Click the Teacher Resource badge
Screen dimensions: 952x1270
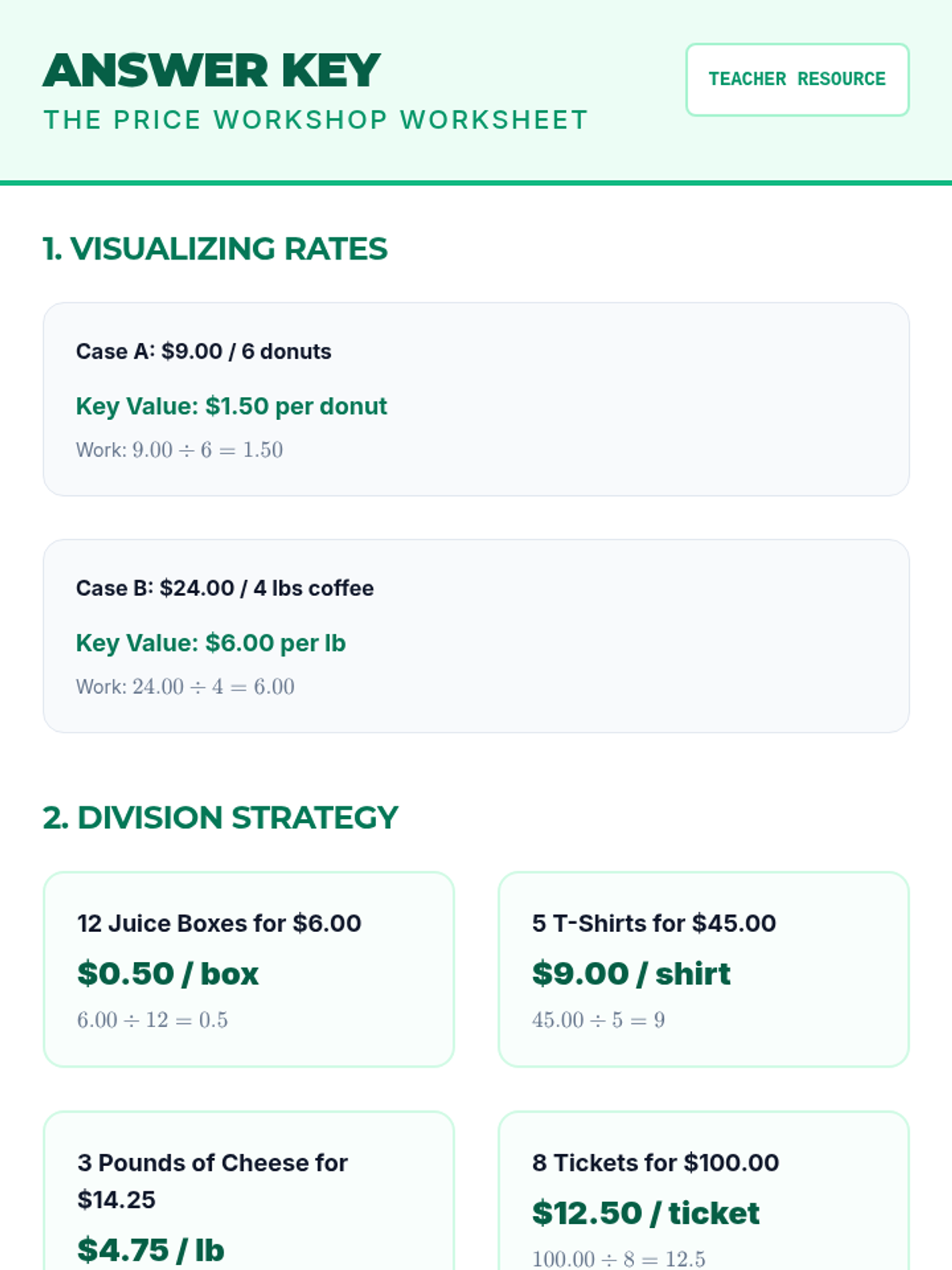pyautogui.click(x=797, y=79)
